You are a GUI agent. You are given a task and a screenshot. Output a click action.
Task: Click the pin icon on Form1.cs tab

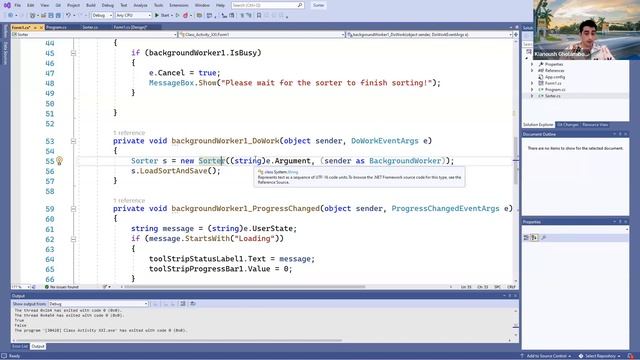pos(35,27)
